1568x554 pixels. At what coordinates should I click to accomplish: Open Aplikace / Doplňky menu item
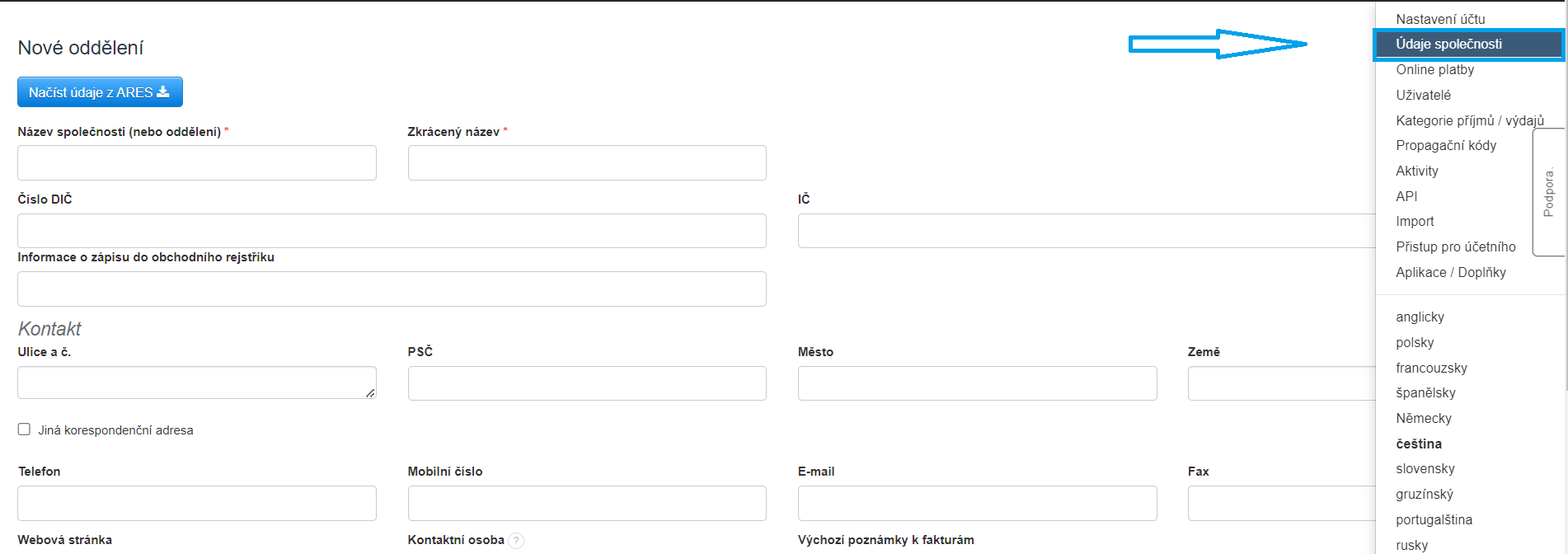click(1450, 273)
